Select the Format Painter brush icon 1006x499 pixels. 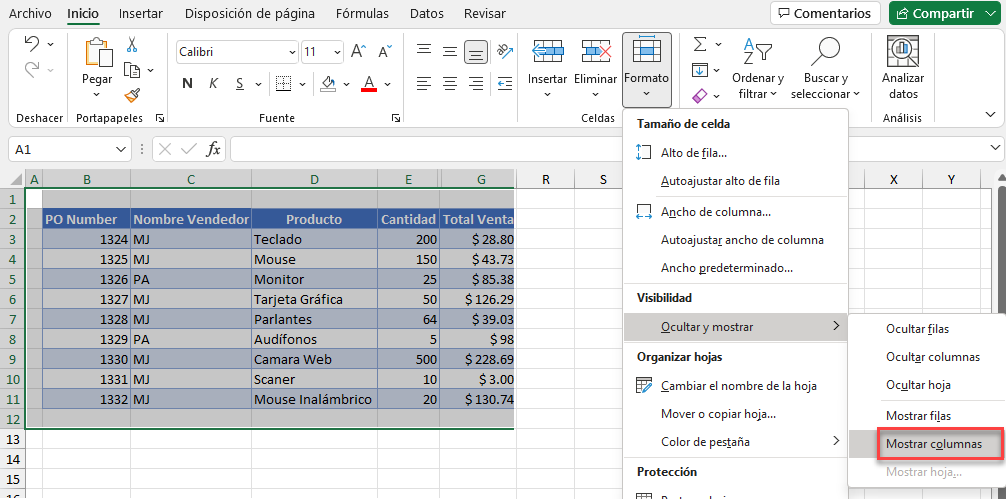click(x=132, y=95)
